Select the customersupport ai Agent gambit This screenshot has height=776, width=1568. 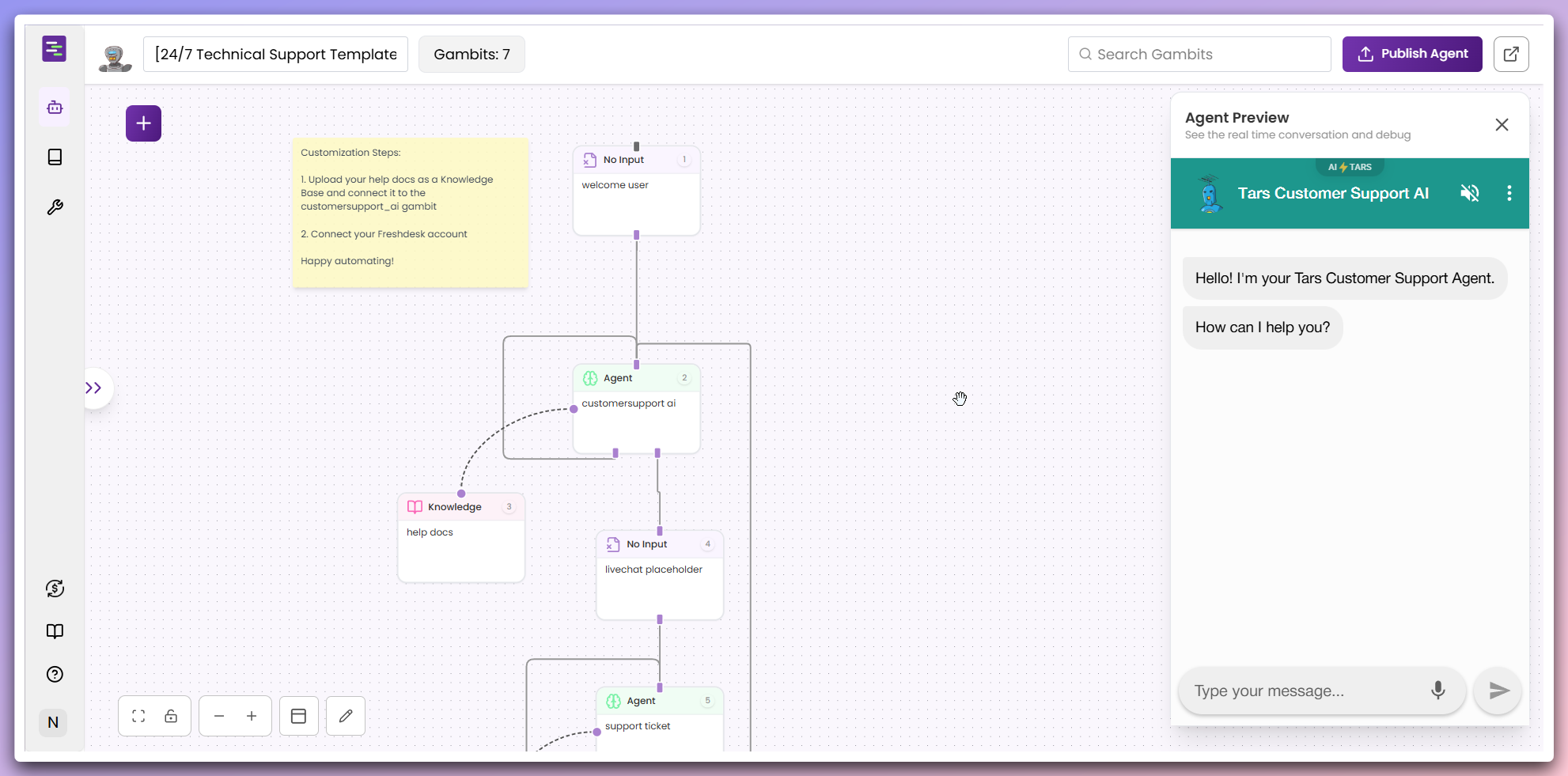tap(636, 409)
